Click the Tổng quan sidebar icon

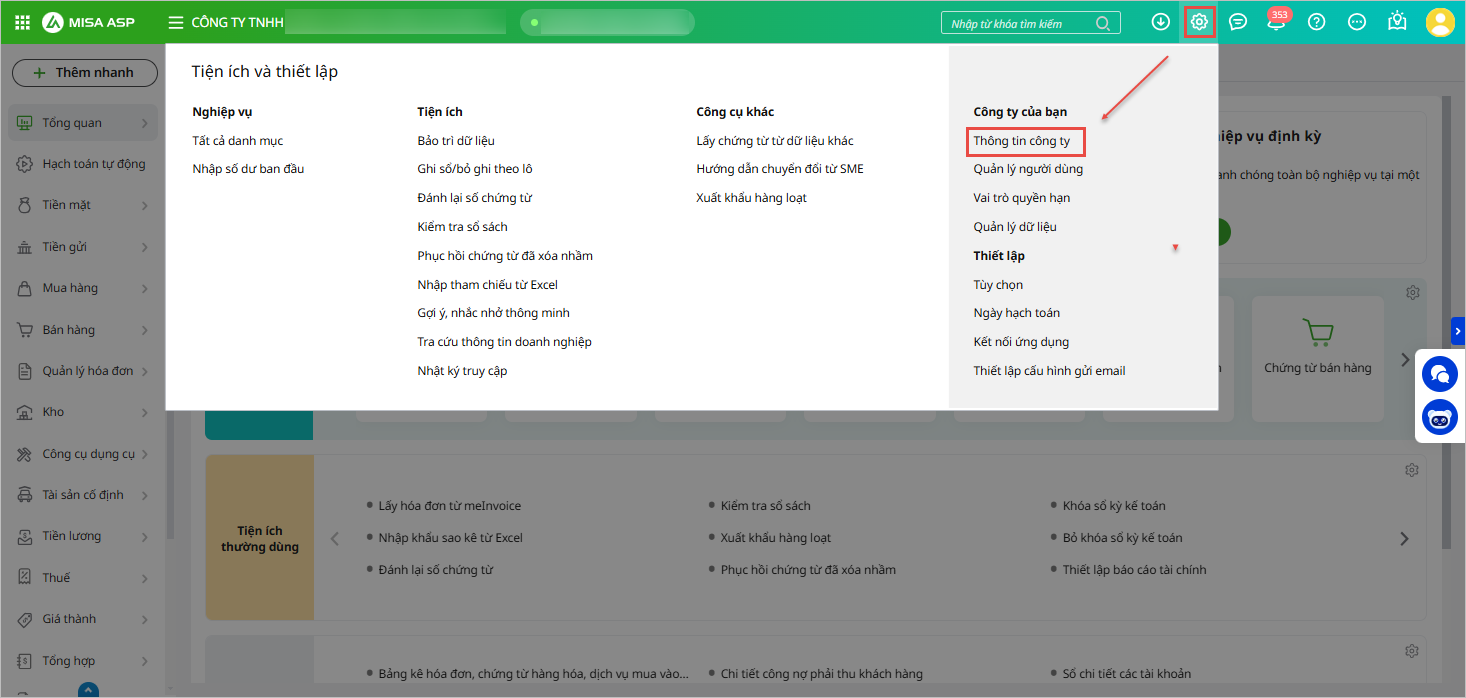coord(24,123)
